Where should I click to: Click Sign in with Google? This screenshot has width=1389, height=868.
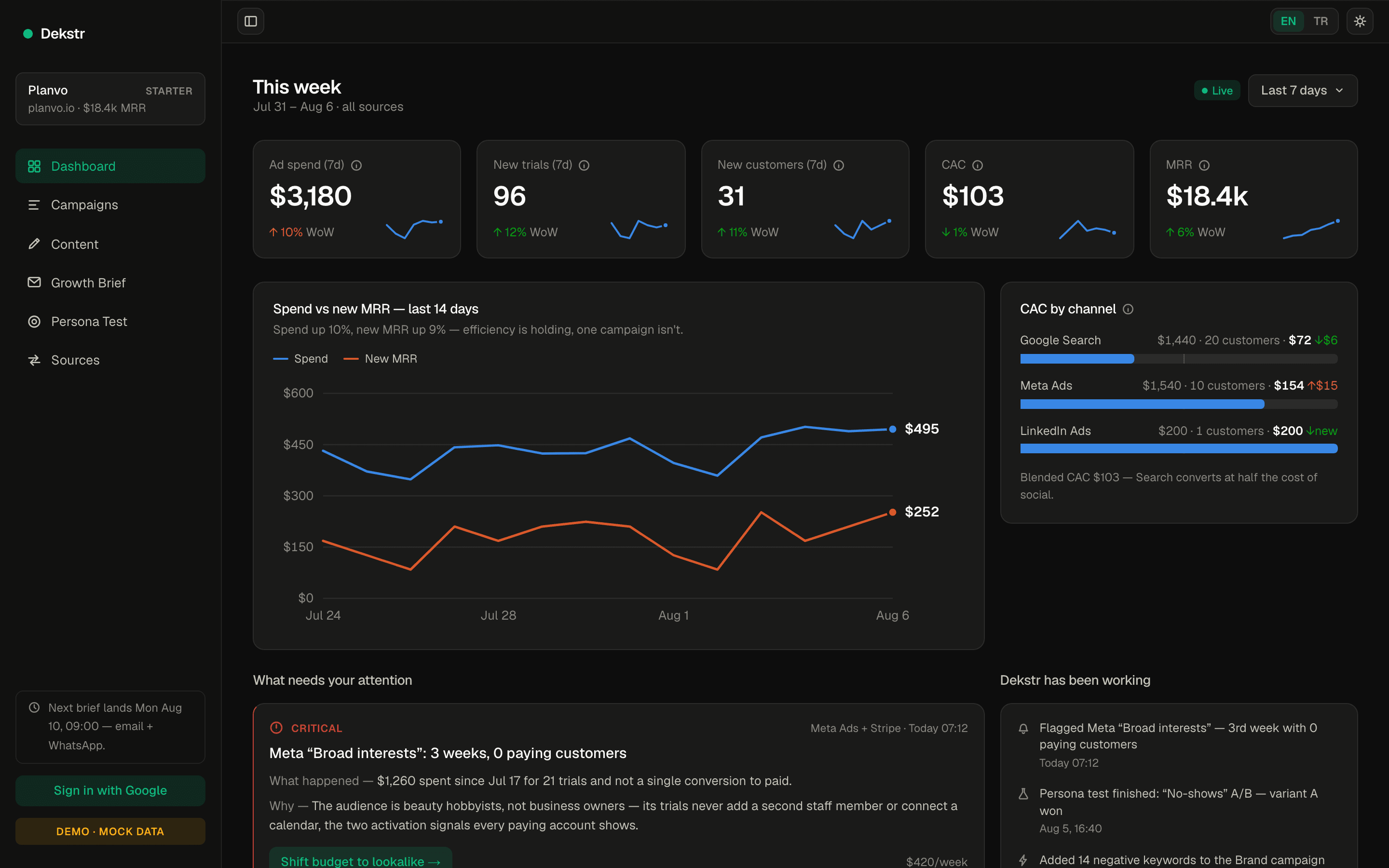tap(110, 790)
